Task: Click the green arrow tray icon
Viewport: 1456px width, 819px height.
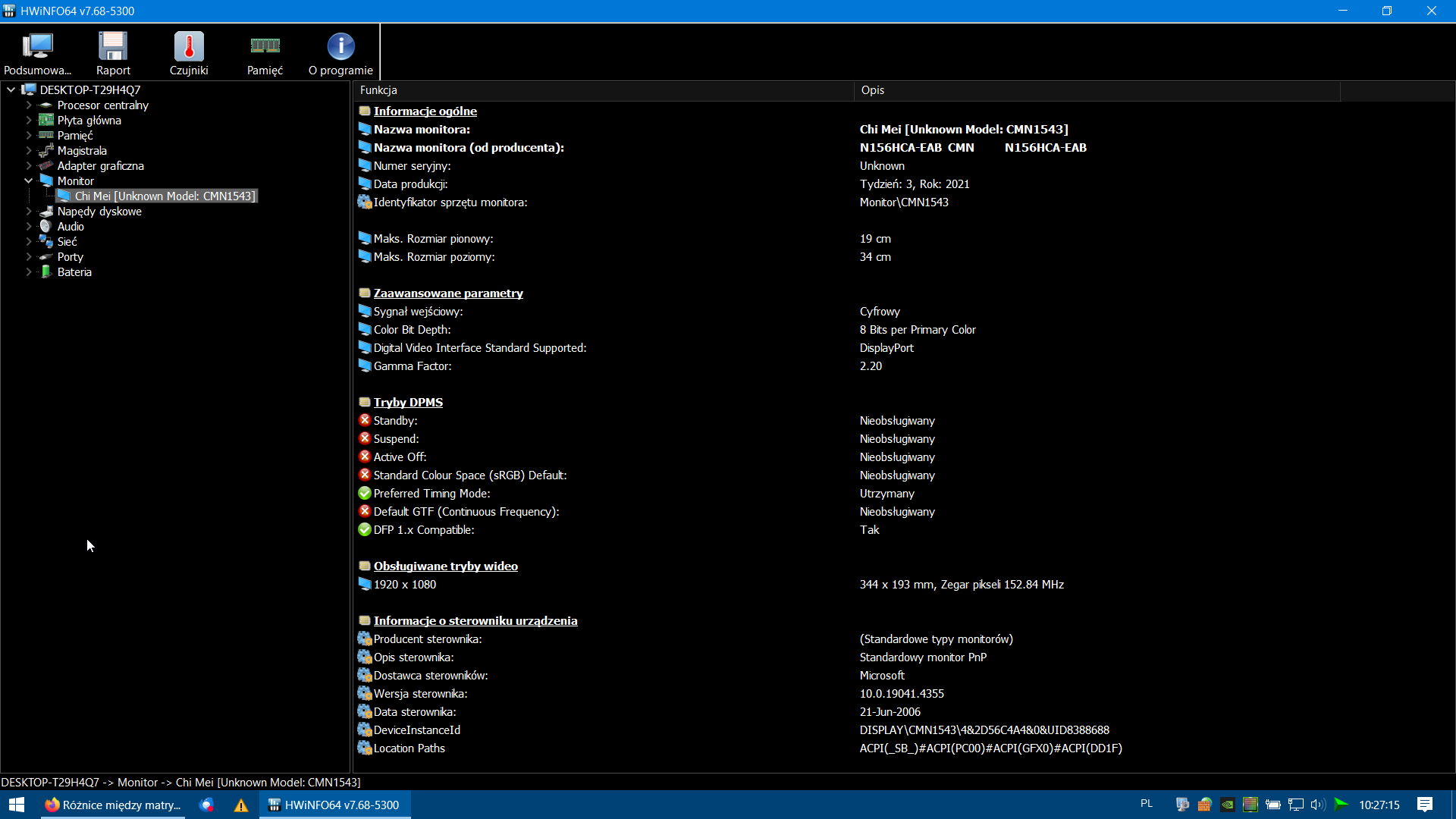Action: (x=1341, y=804)
